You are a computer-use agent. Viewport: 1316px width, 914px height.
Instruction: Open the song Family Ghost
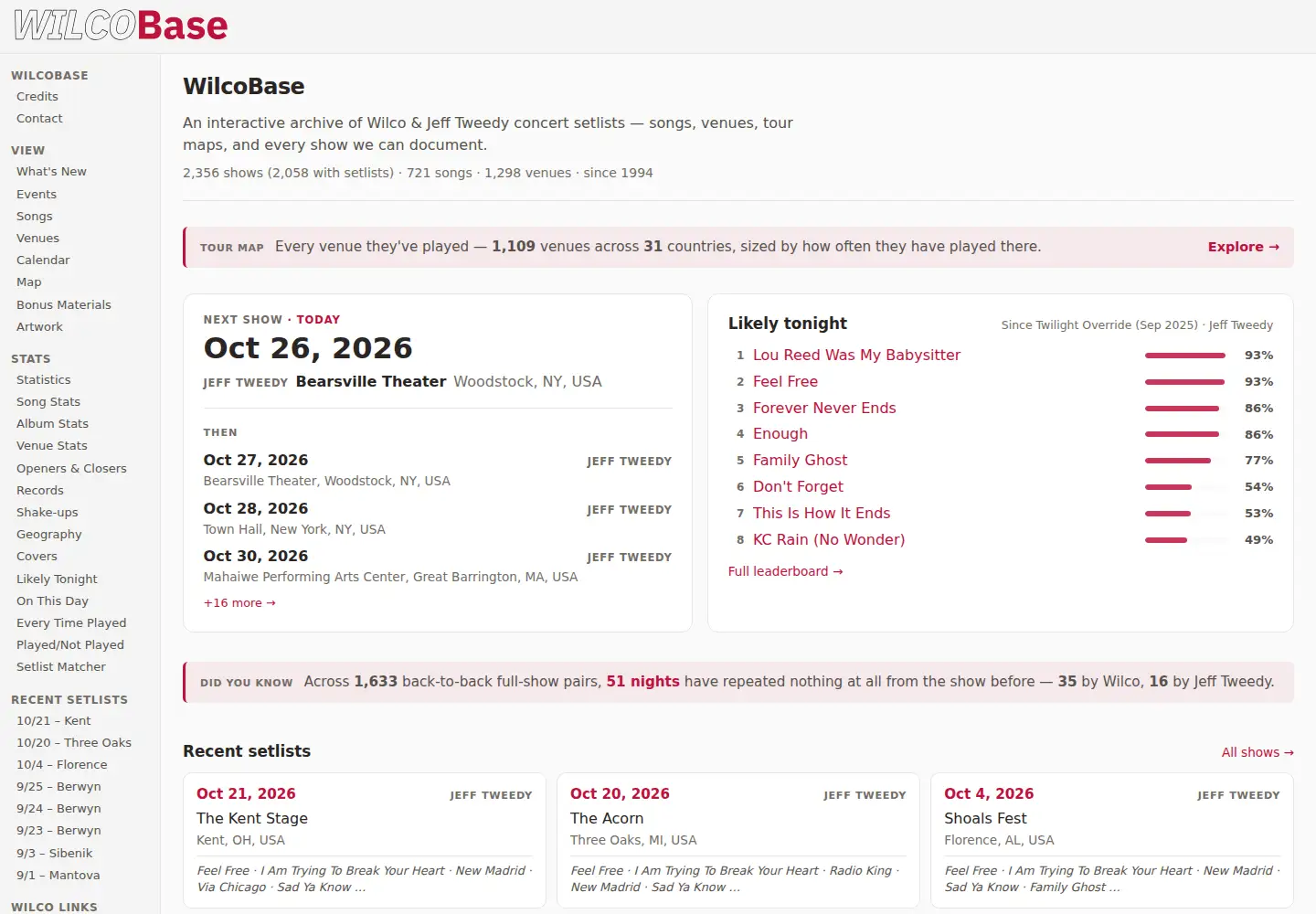[800, 461]
